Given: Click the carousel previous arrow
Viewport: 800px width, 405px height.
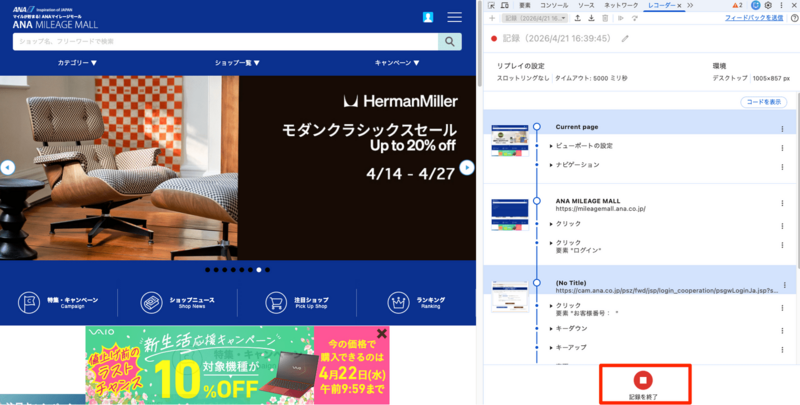Looking at the screenshot, I should coord(7,167).
